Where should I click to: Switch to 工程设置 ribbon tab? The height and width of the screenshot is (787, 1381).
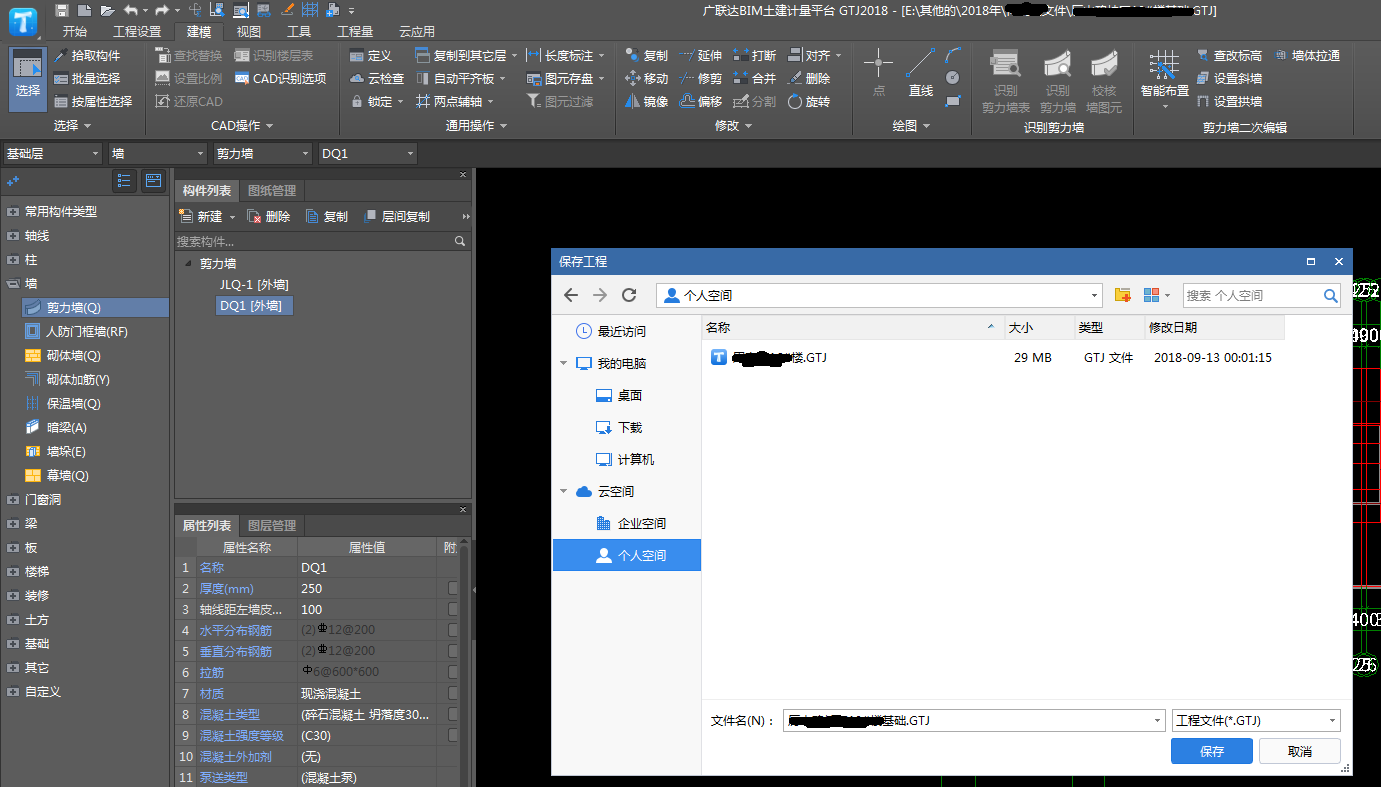click(x=137, y=32)
